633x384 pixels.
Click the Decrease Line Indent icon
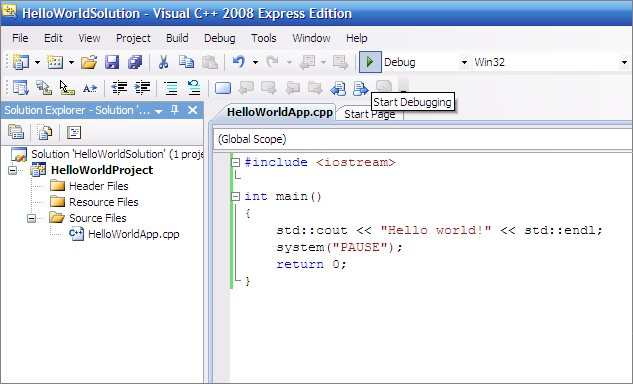[119, 87]
